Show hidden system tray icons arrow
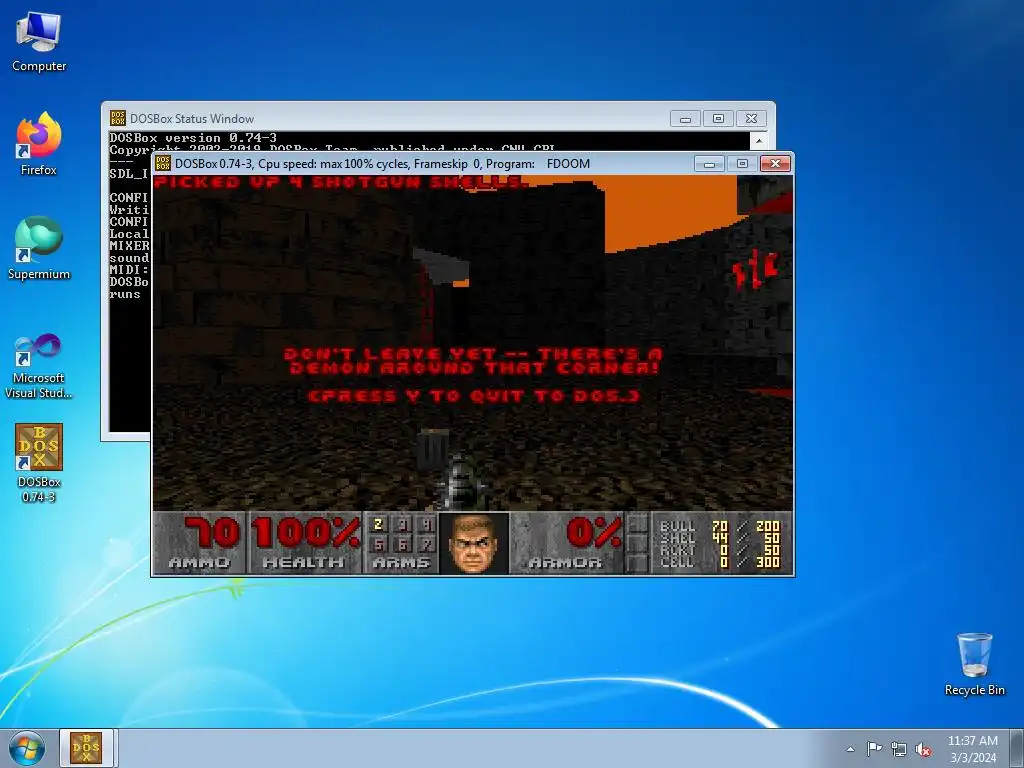1024x768 pixels. tap(850, 749)
